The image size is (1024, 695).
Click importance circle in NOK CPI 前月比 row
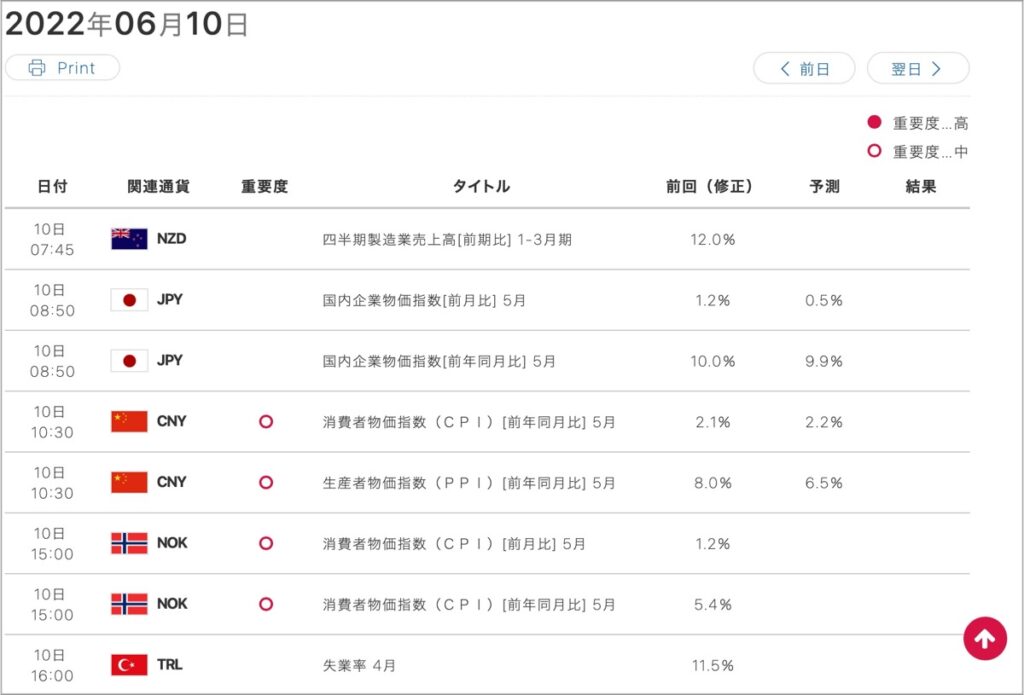266,543
